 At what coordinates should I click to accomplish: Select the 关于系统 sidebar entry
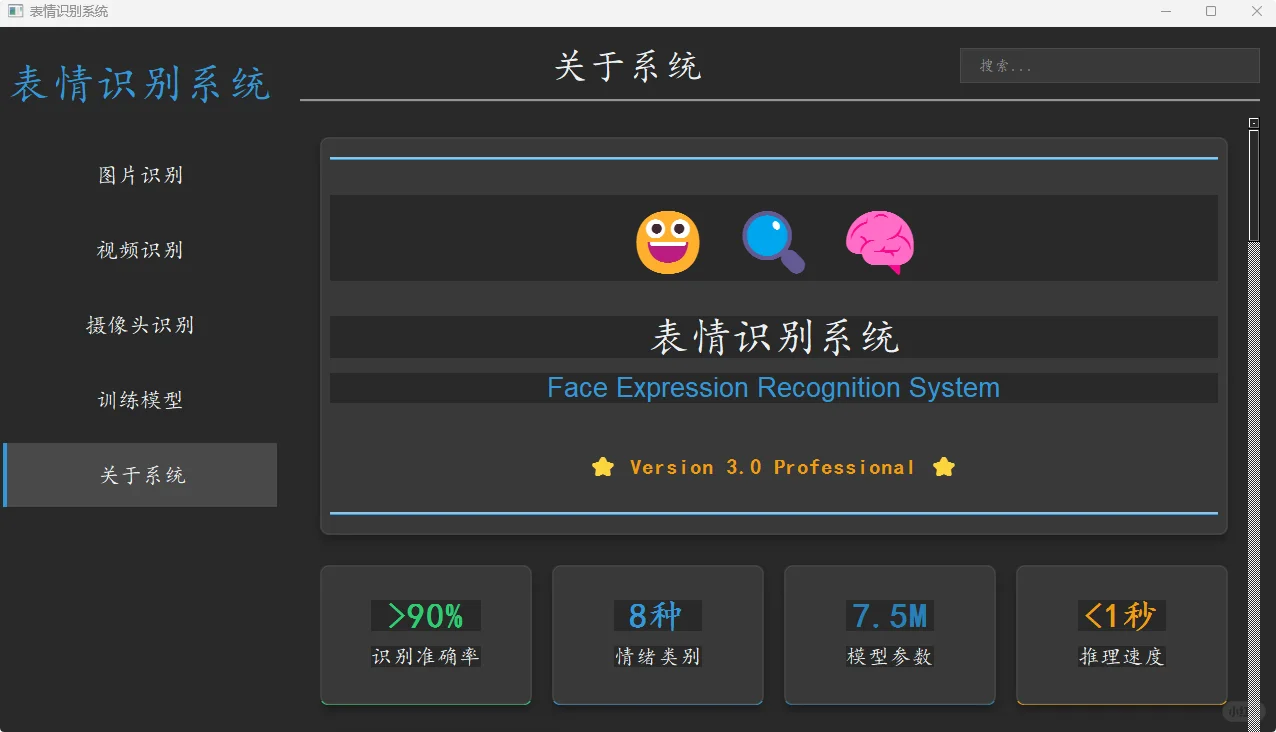[x=140, y=475]
